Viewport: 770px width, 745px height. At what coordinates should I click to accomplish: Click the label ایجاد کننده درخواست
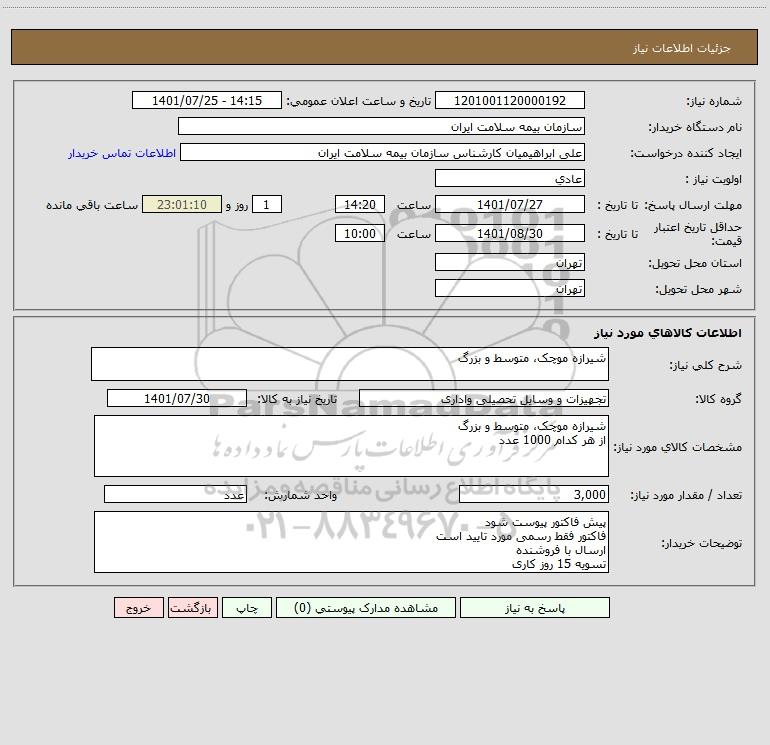[x=686, y=153]
